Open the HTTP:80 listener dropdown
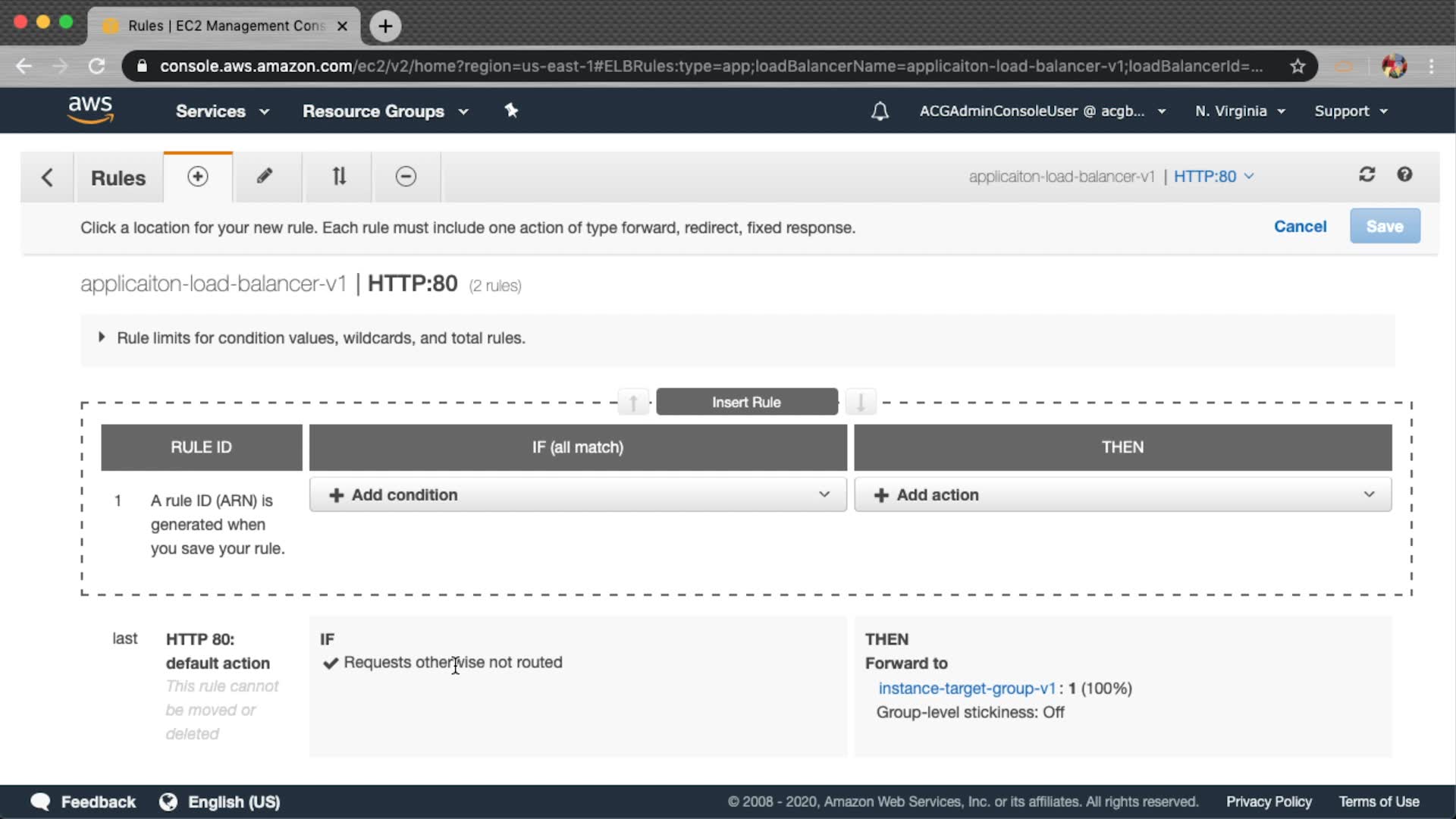The width and height of the screenshot is (1456, 819). pyautogui.click(x=1213, y=177)
